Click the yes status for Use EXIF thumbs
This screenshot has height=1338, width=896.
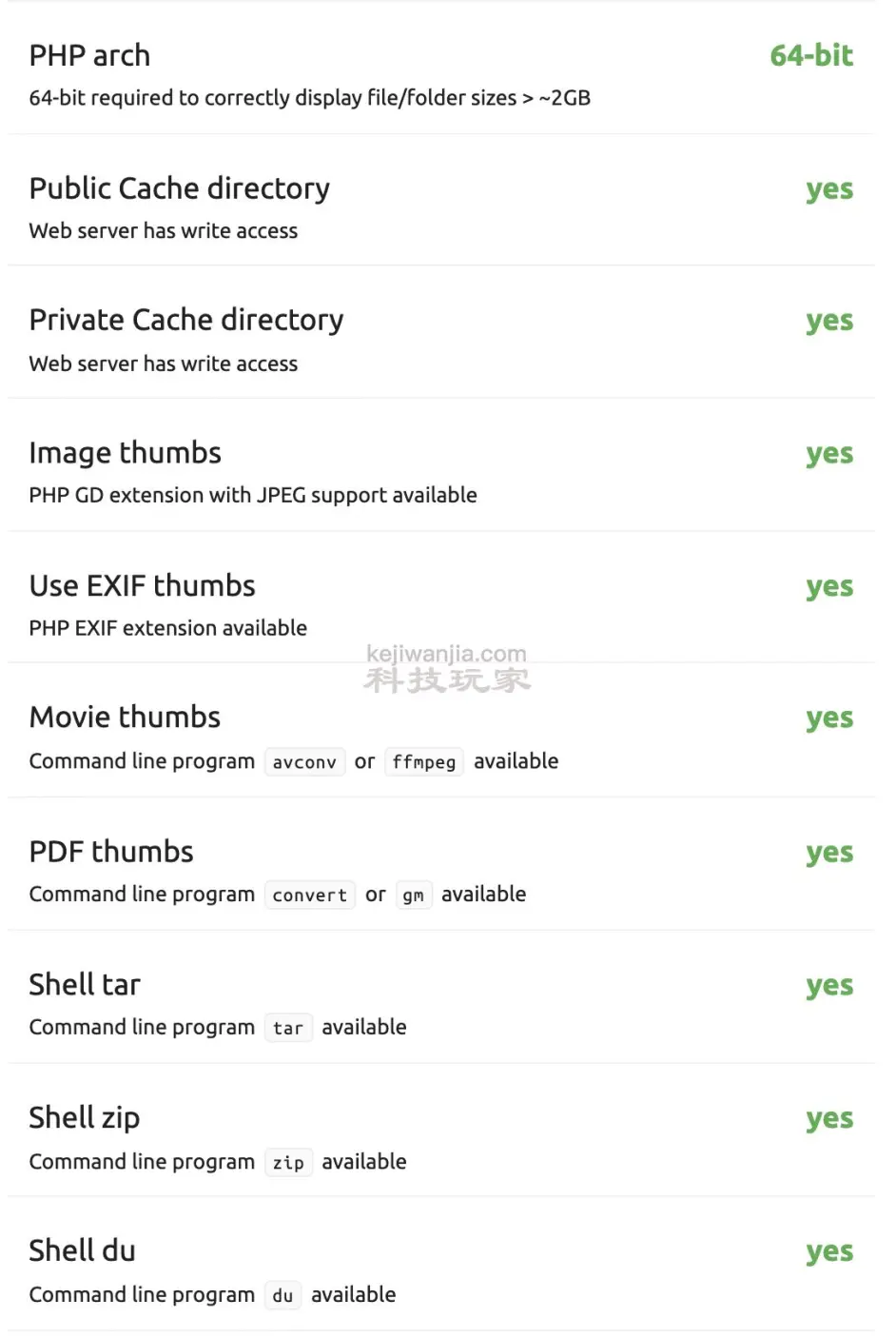(x=829, y=586)
